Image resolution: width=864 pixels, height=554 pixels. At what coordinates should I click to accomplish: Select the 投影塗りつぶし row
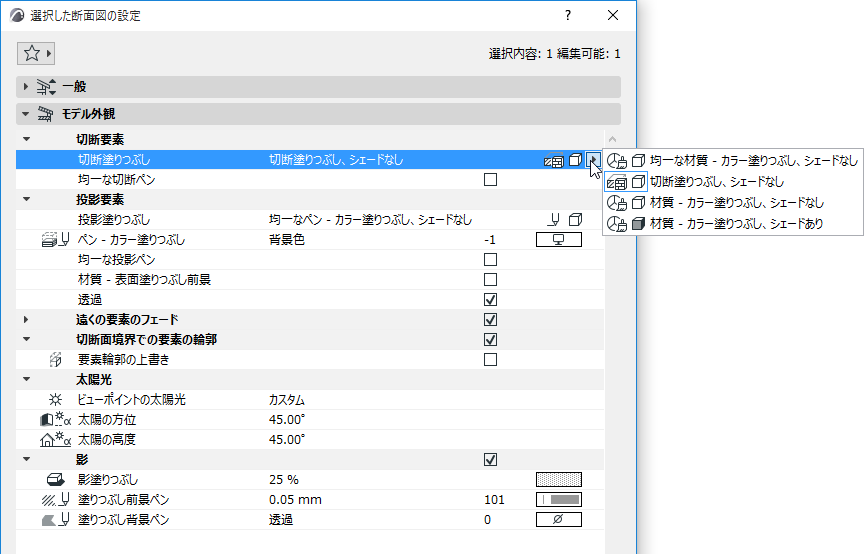pyautogui.click(x=310, y=219)
